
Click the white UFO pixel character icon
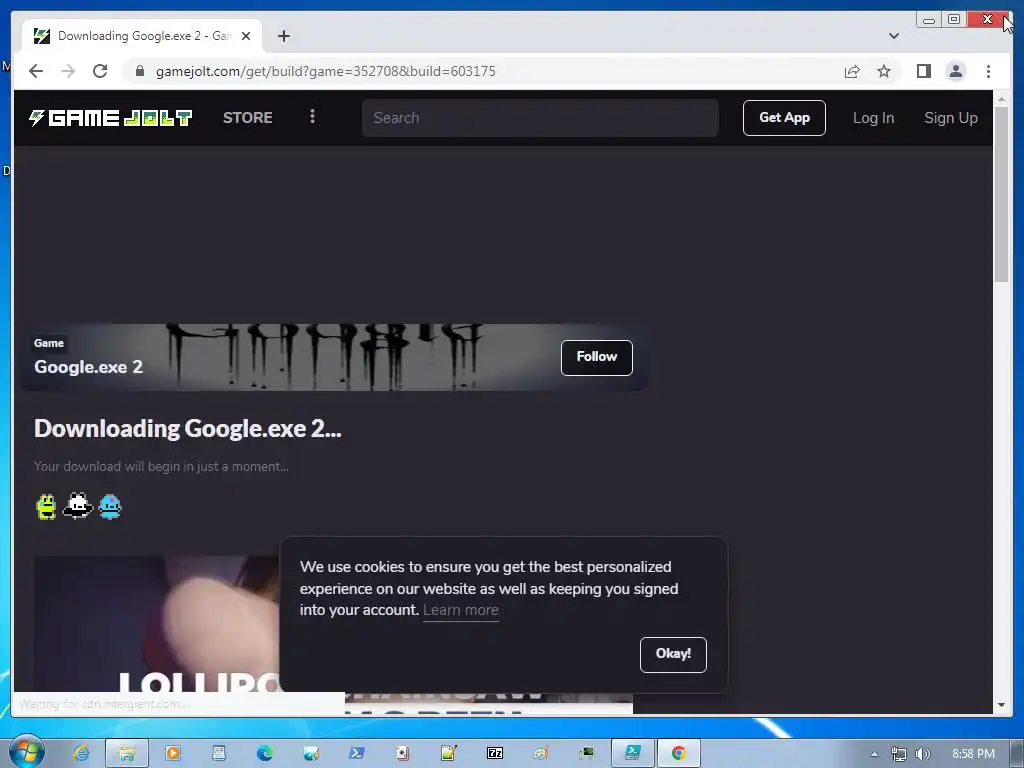77,505
